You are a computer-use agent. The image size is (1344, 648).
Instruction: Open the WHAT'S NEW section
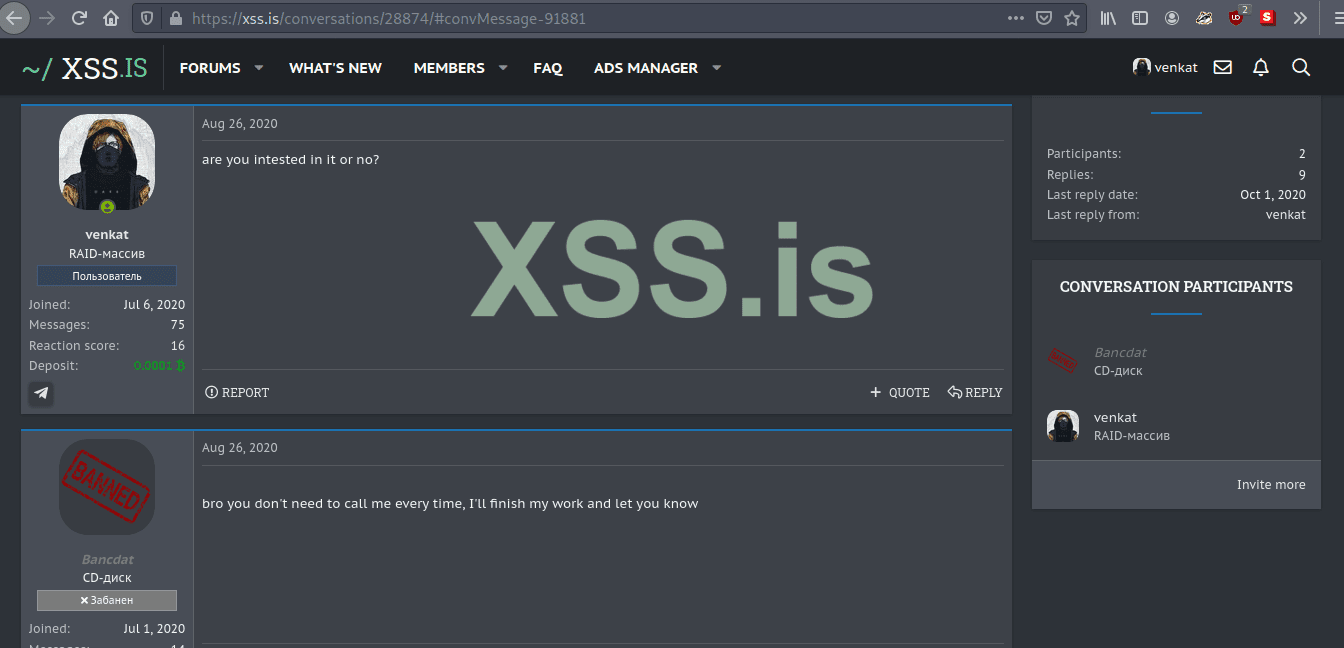click(335, 67)
